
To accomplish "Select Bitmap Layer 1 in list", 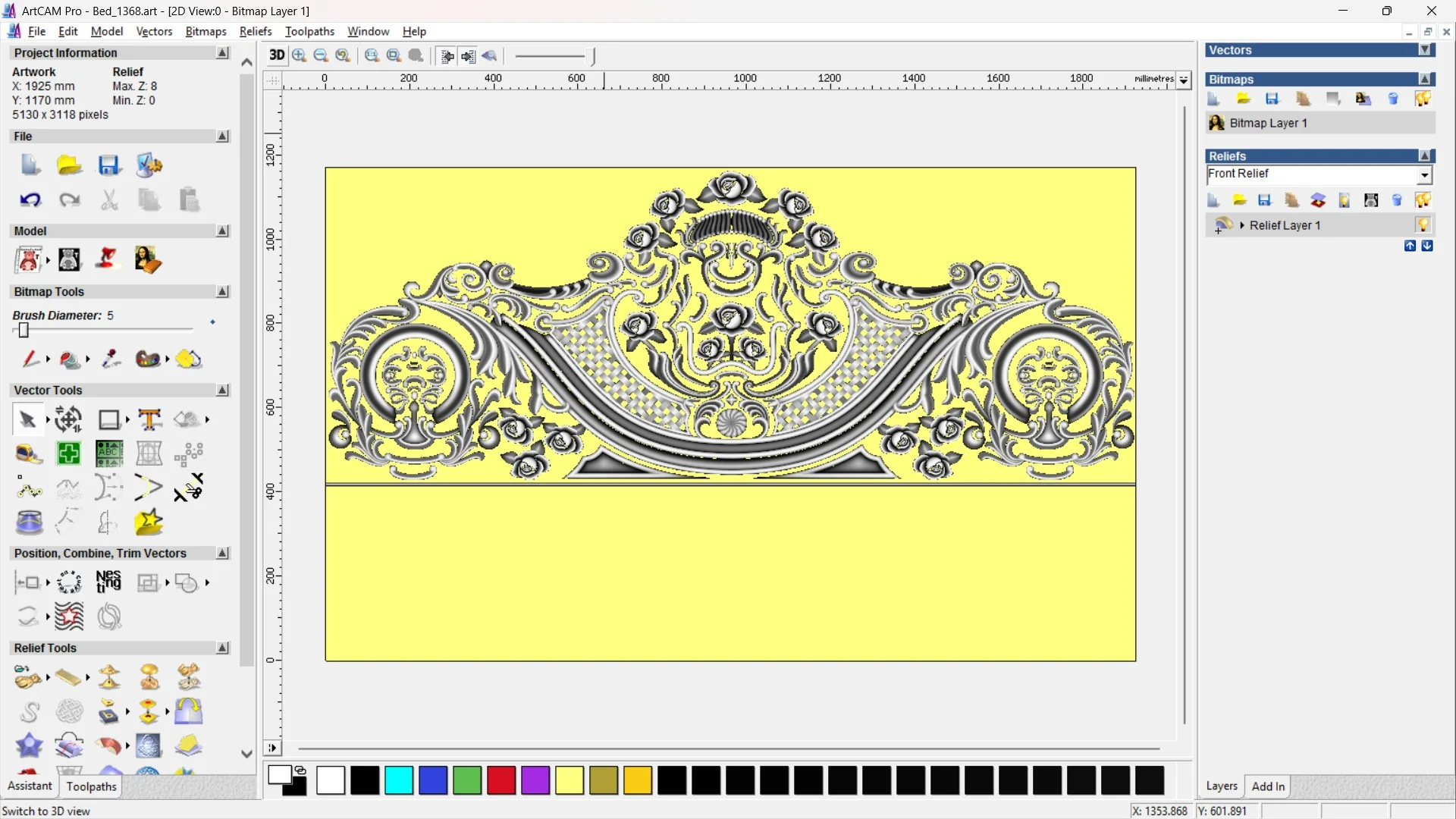I will point(1268,123).
